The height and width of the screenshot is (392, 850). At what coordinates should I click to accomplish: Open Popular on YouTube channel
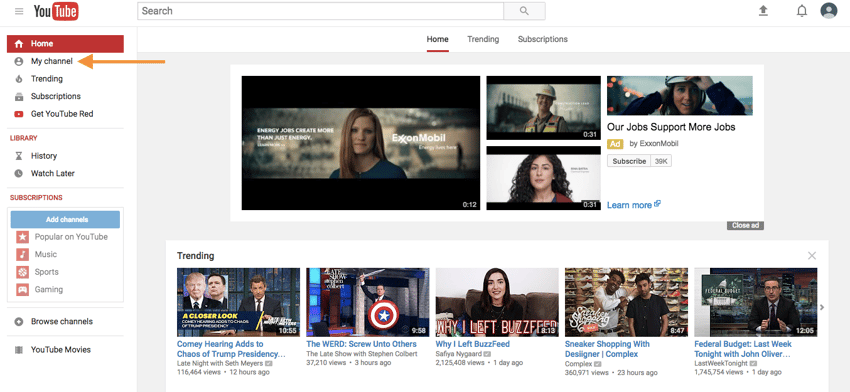point(71,237)
